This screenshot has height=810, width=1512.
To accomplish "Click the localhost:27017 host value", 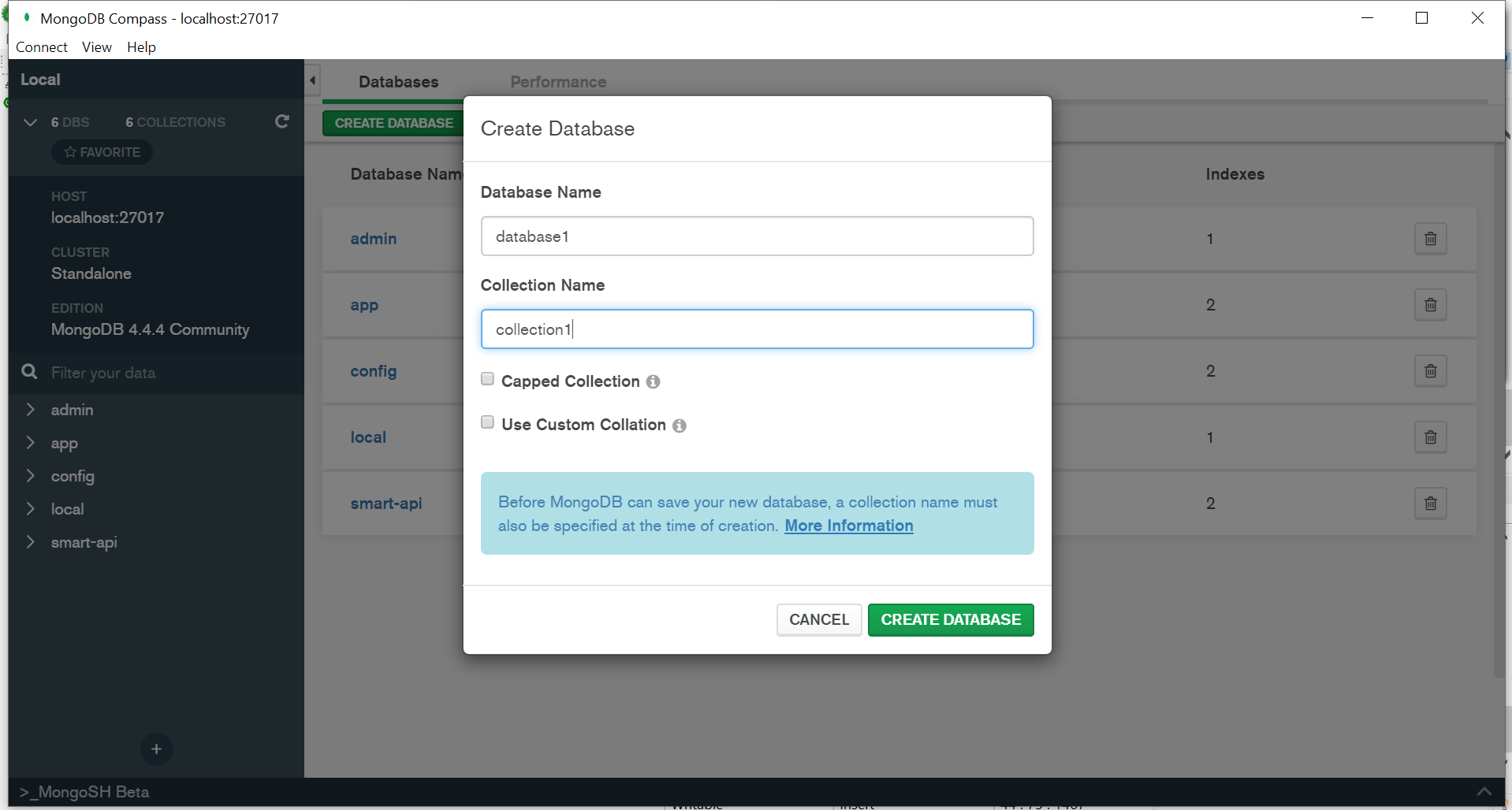I will (x=108, y=217).
